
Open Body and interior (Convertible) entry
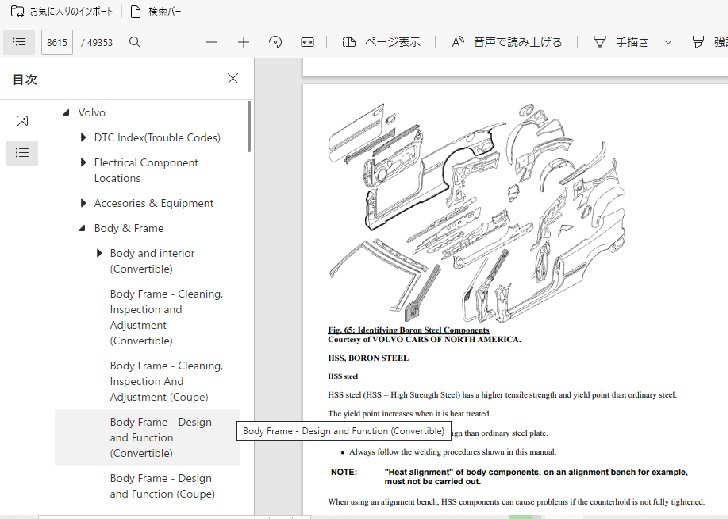coord(152,261)
